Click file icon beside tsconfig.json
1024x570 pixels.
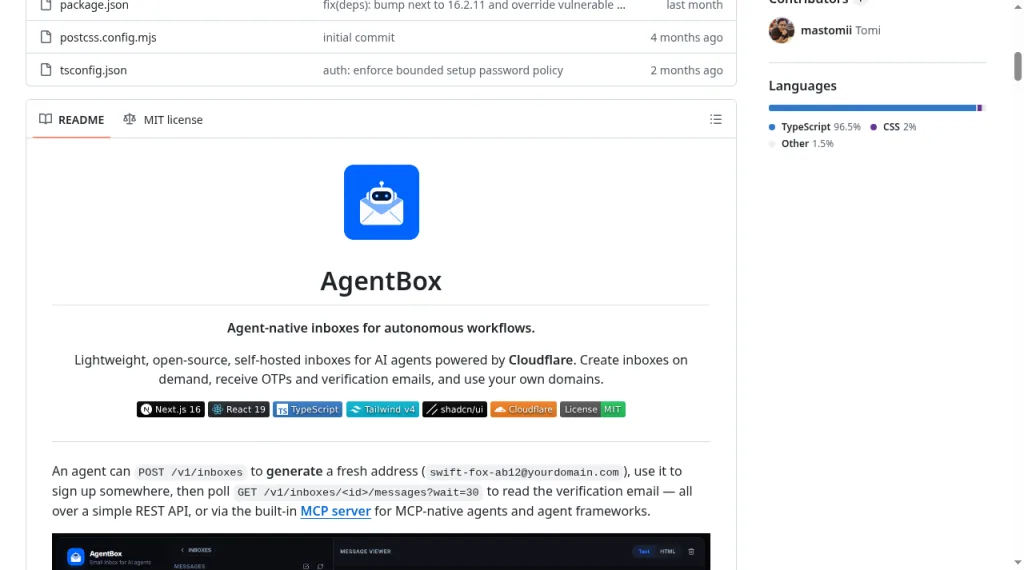click(x=46, y=70)
